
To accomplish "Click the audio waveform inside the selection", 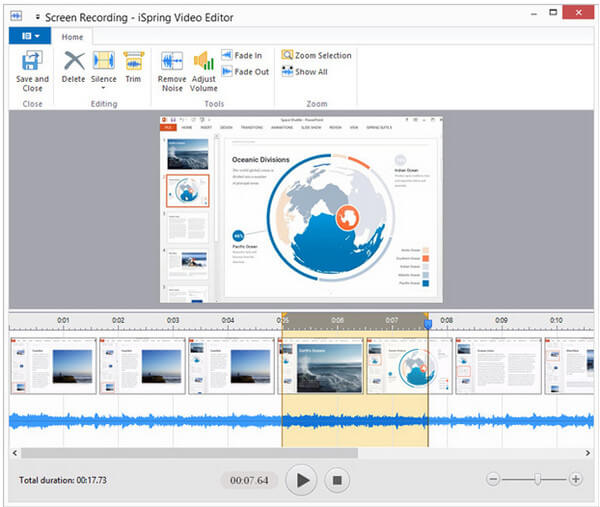I will click(x=355, y=420).
